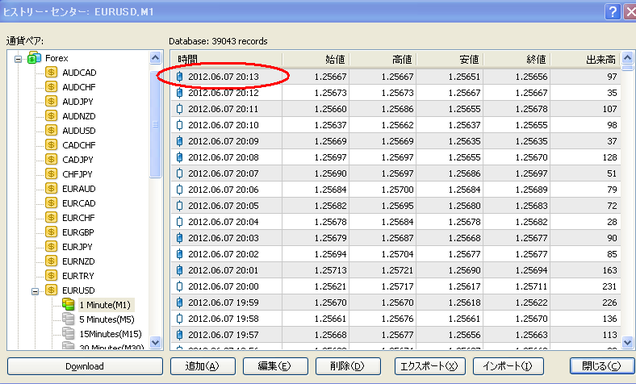Click the インポート(I) import button
Image resolution: width=636 pixels, height=384 pixels.
[508, 366]
